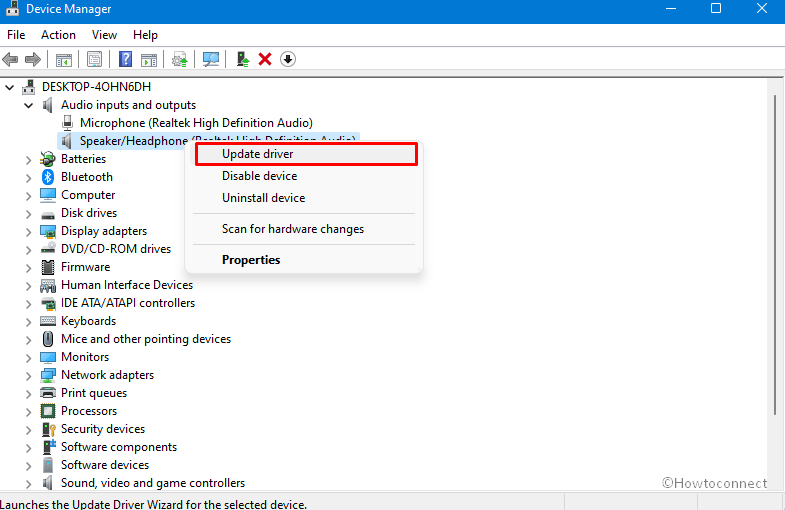The width and height of the screenshot is (785, 510).
Task: Click the Batteries category icon
Action: [x=48, y=159]
